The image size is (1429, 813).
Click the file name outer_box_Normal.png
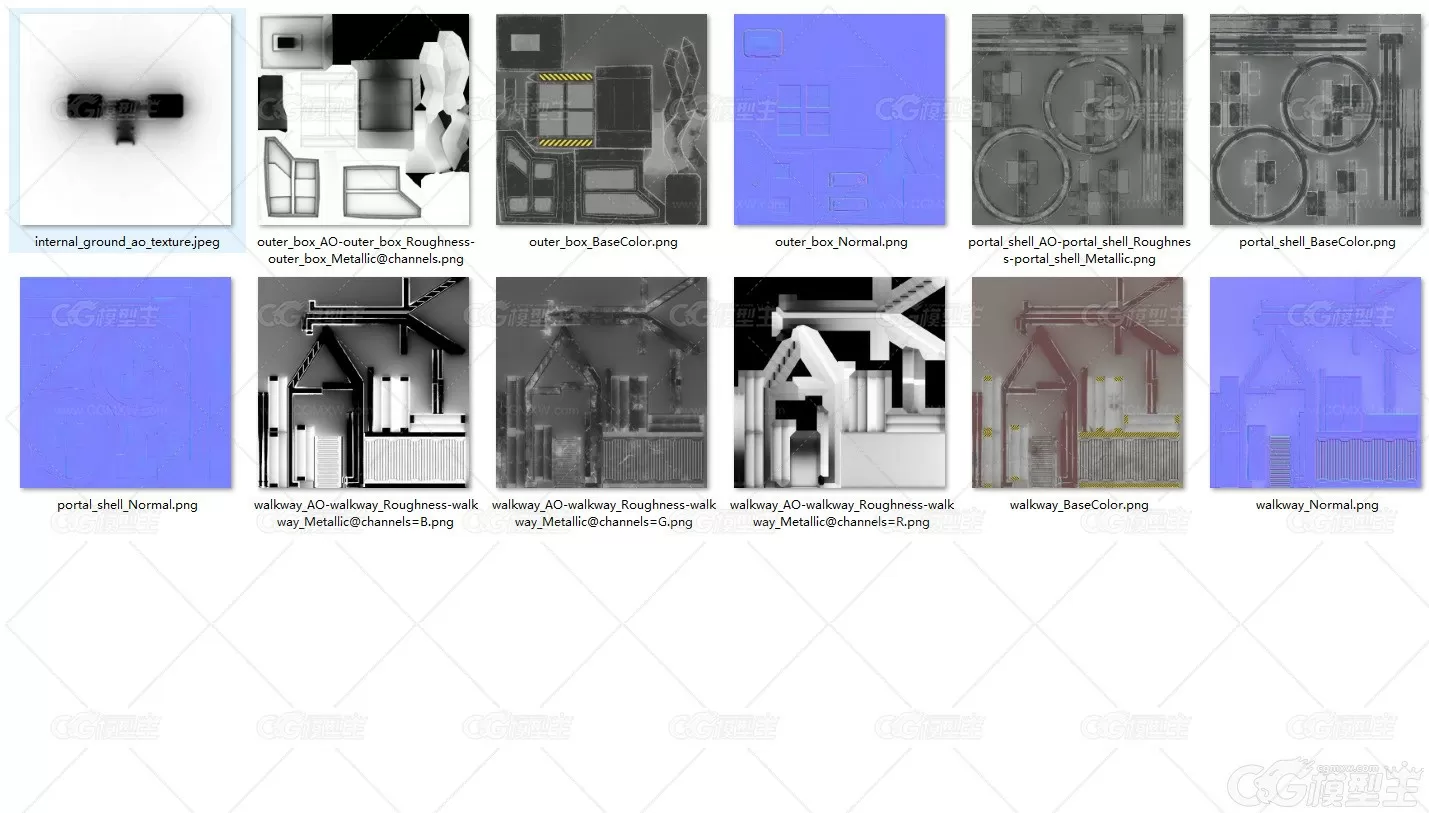click(x=841, y=242)
